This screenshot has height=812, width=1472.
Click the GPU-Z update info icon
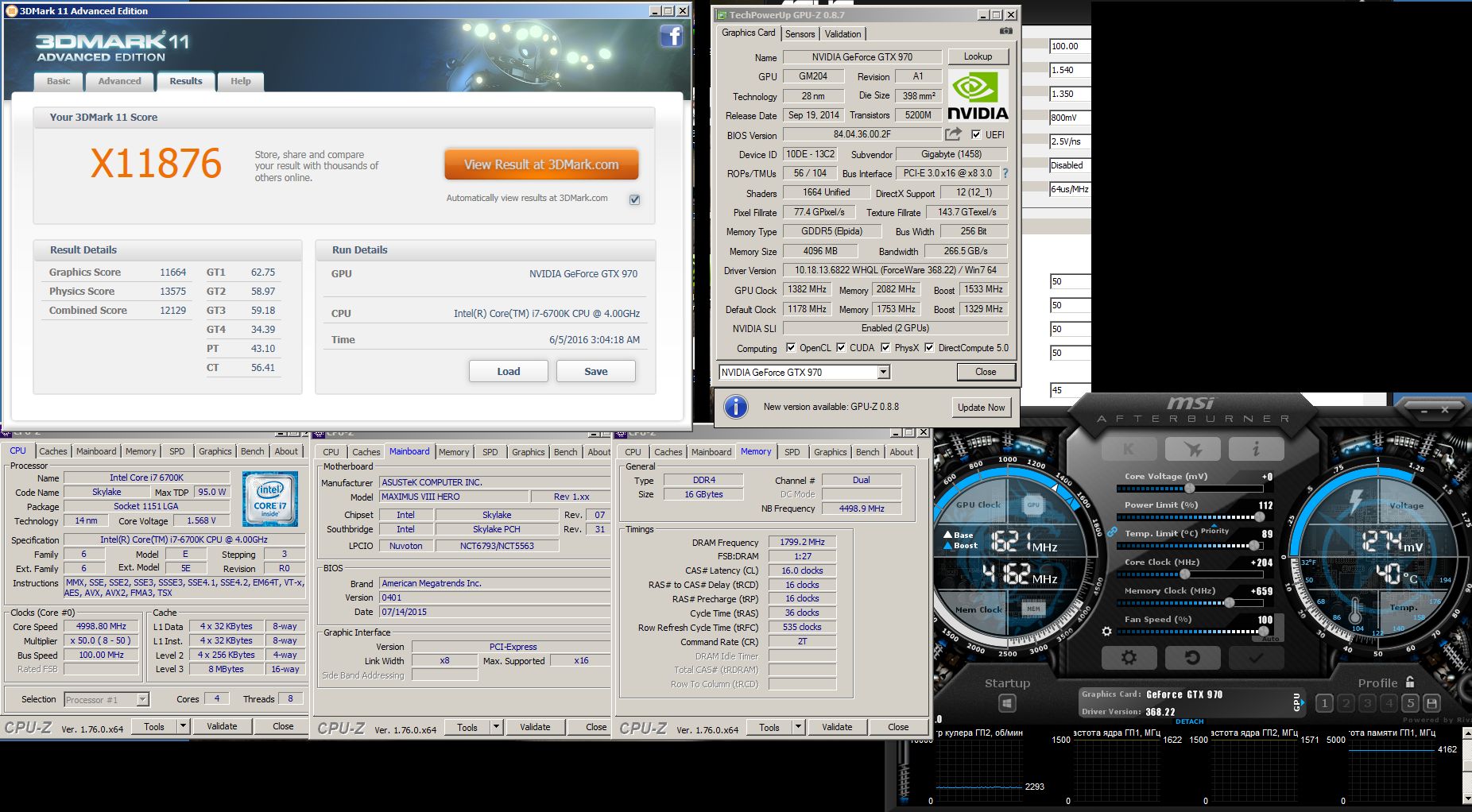[x=736, y=407]
